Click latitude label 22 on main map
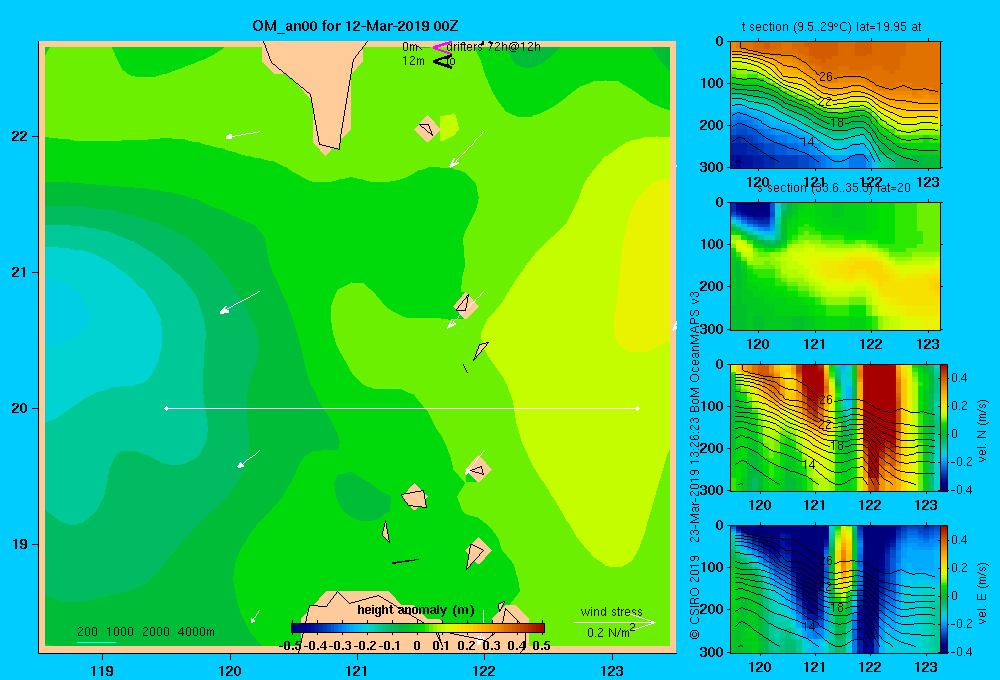This screenshot has height=680, width=1000. (19, 136)
